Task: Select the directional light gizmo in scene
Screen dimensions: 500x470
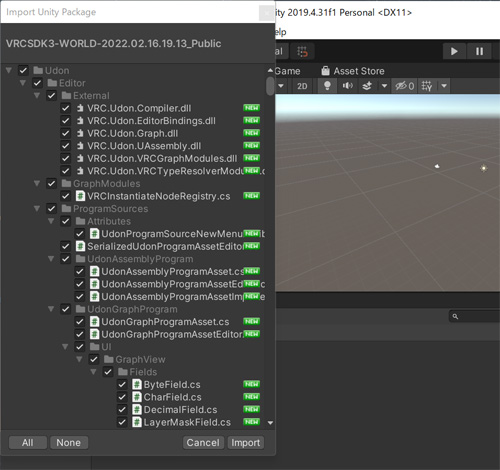Action: point(484,168)
